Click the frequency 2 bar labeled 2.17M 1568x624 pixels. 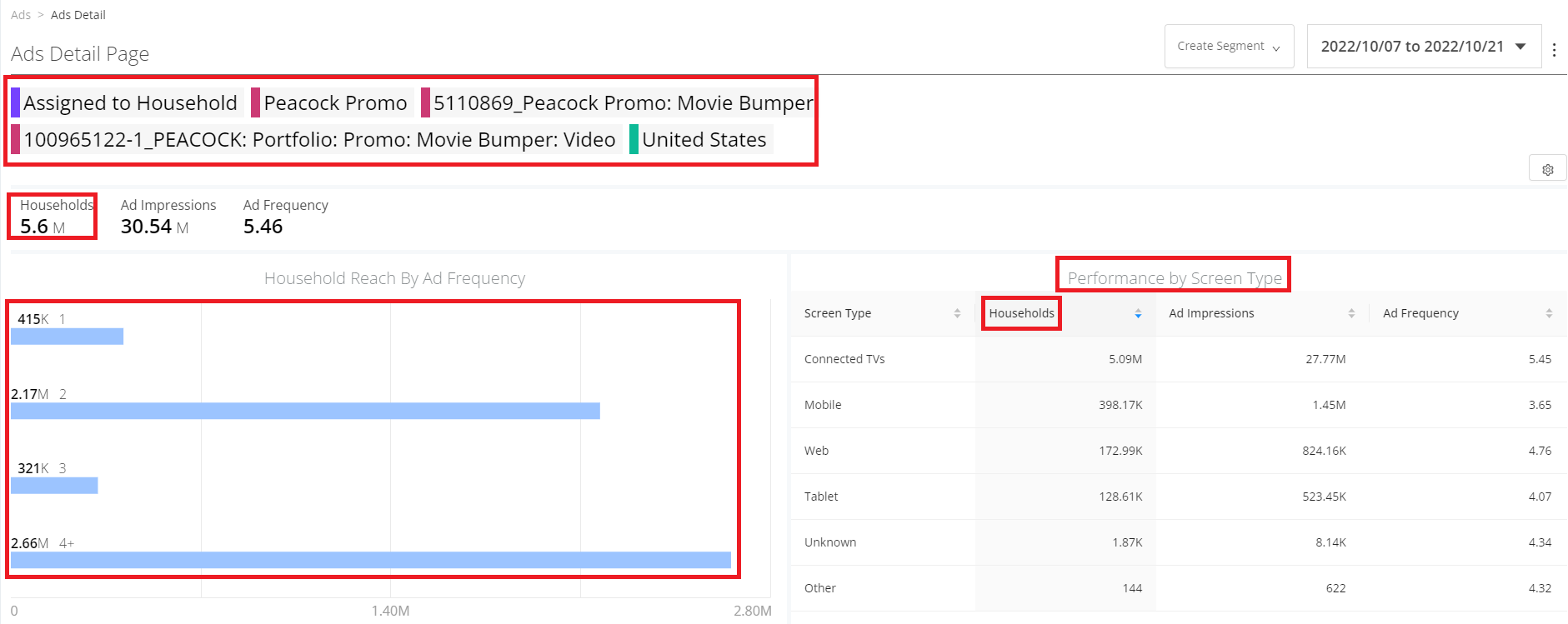pos(305,411)
